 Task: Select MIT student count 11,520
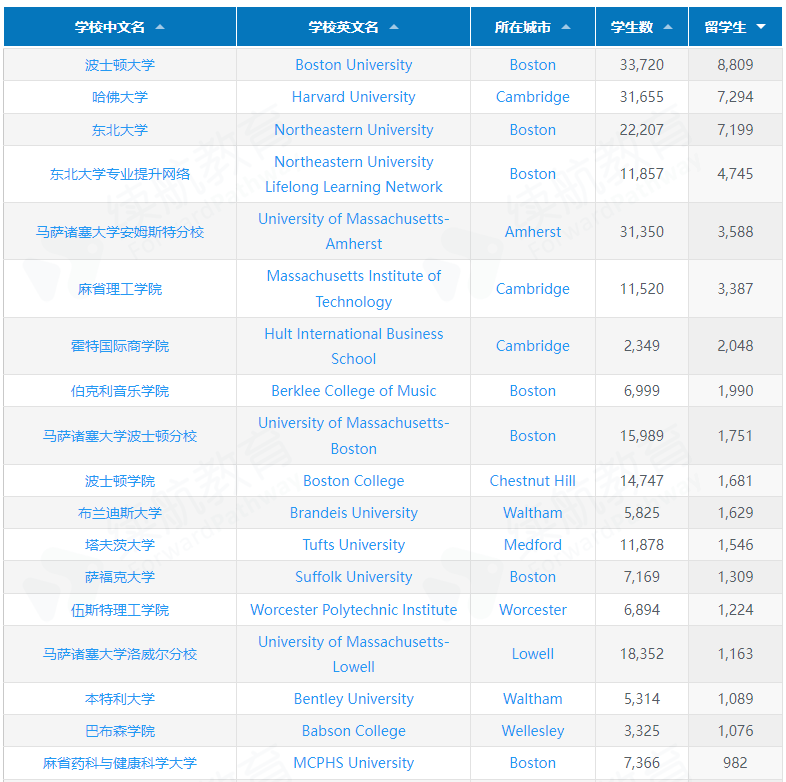click(642, 289)
